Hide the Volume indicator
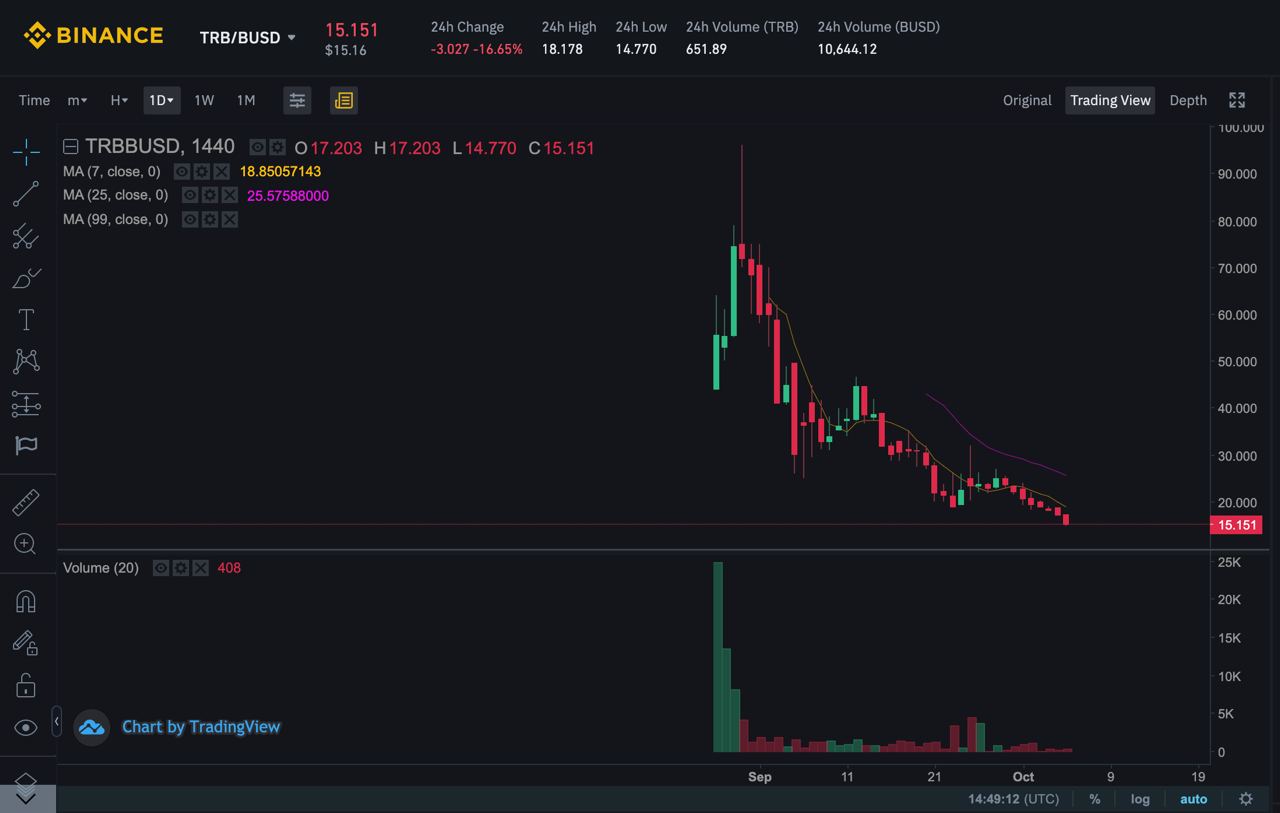This screenshot has height=813, width=1280. pos(161,568)
